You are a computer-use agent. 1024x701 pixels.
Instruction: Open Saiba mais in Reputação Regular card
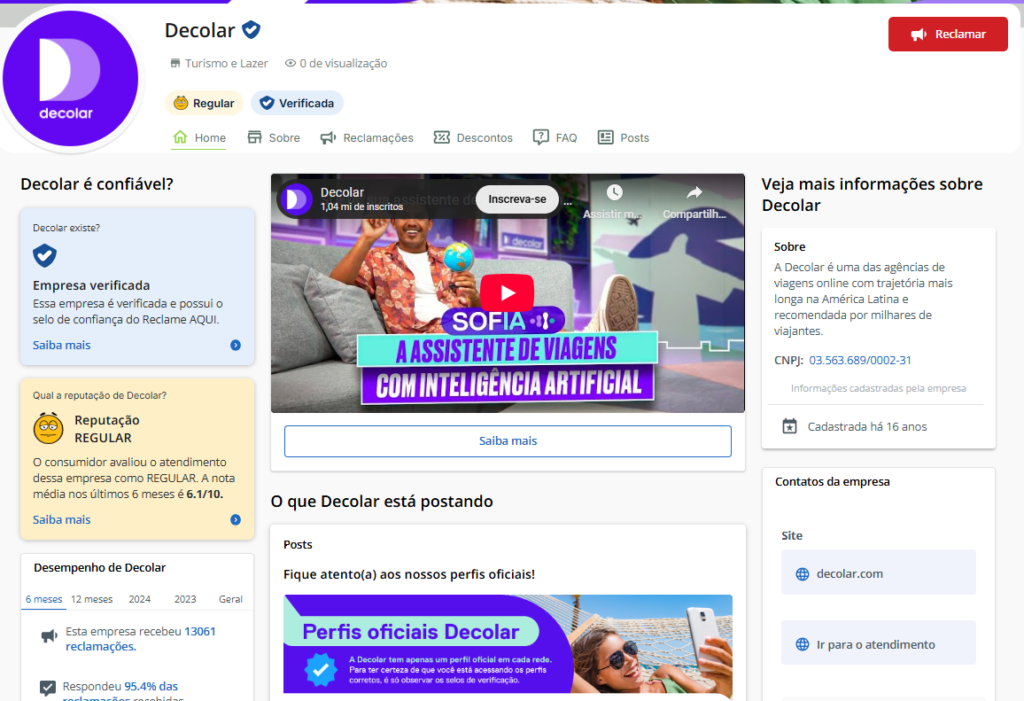tap(62, 520)
